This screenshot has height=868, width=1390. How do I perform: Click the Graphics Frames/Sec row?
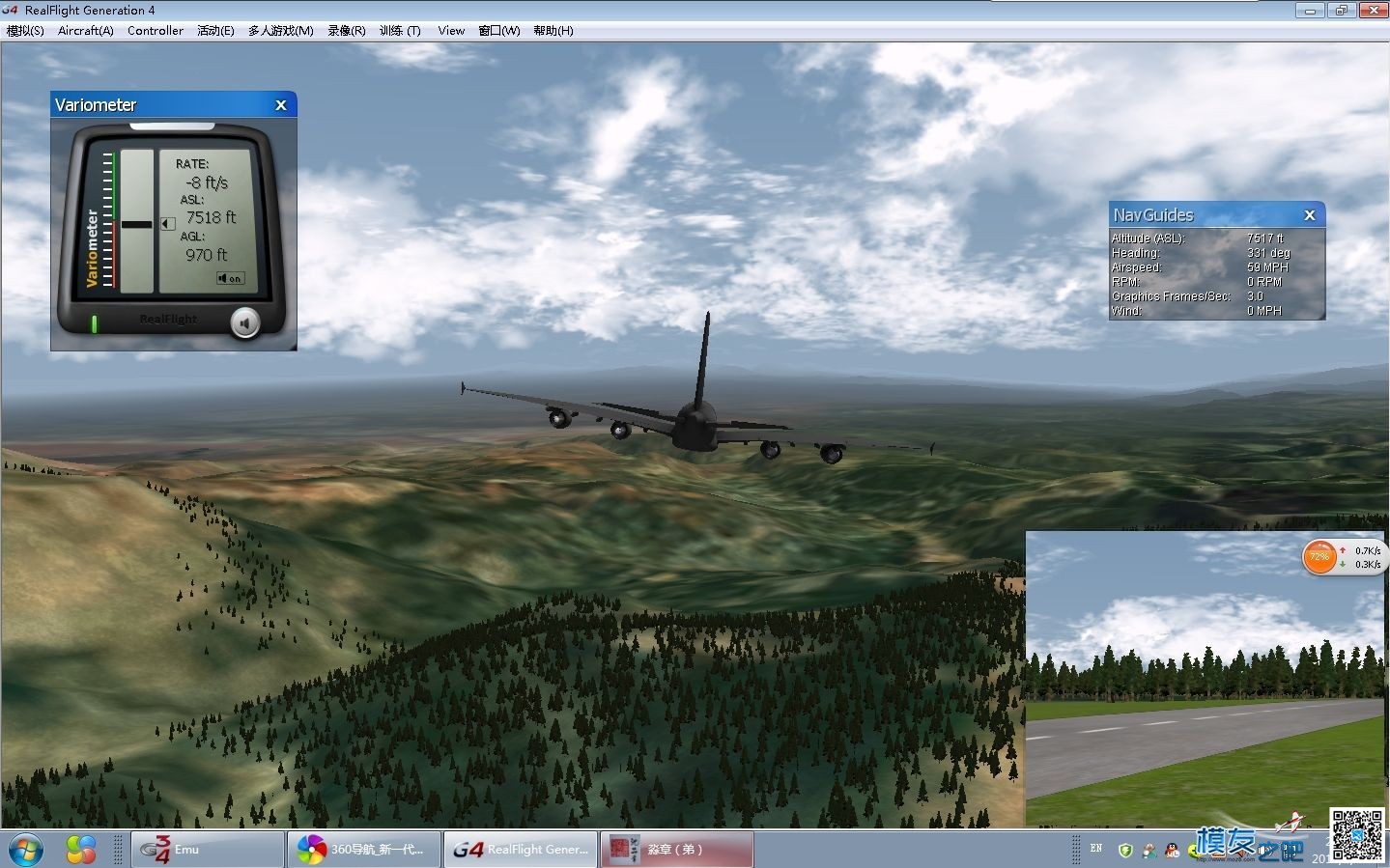pos(1216,296)
